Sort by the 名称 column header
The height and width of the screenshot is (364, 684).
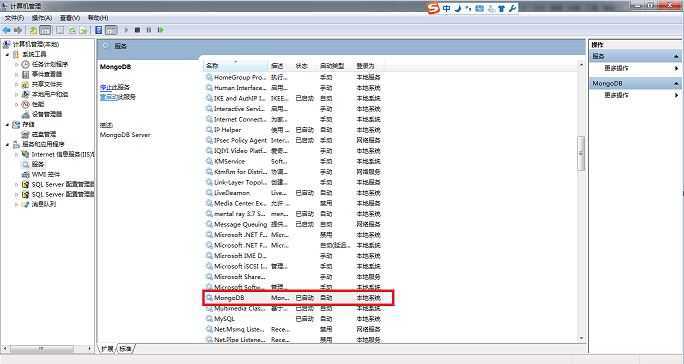[236, 66]
